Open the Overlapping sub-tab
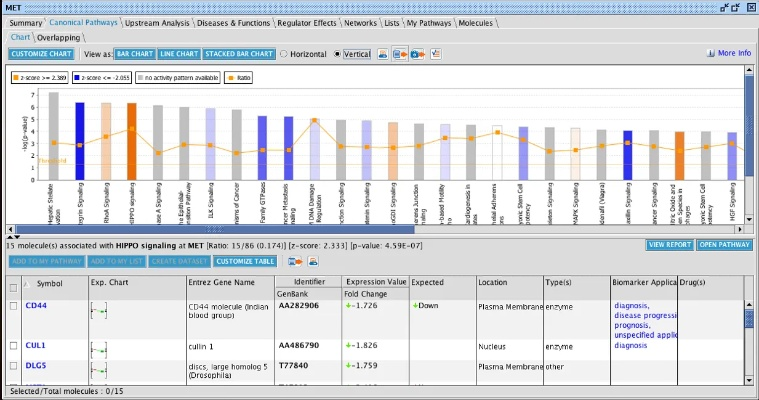The height and width of the screenshot is (400, 759). point(57,37)
